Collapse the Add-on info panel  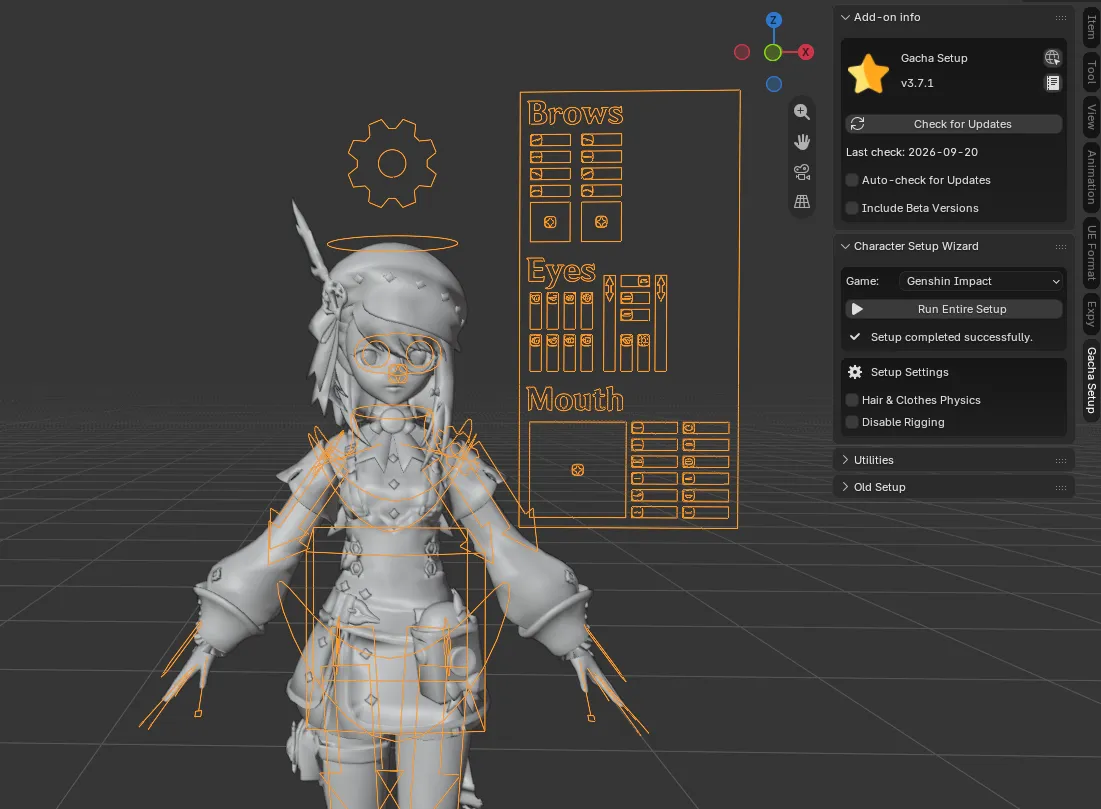click(845, 17)
